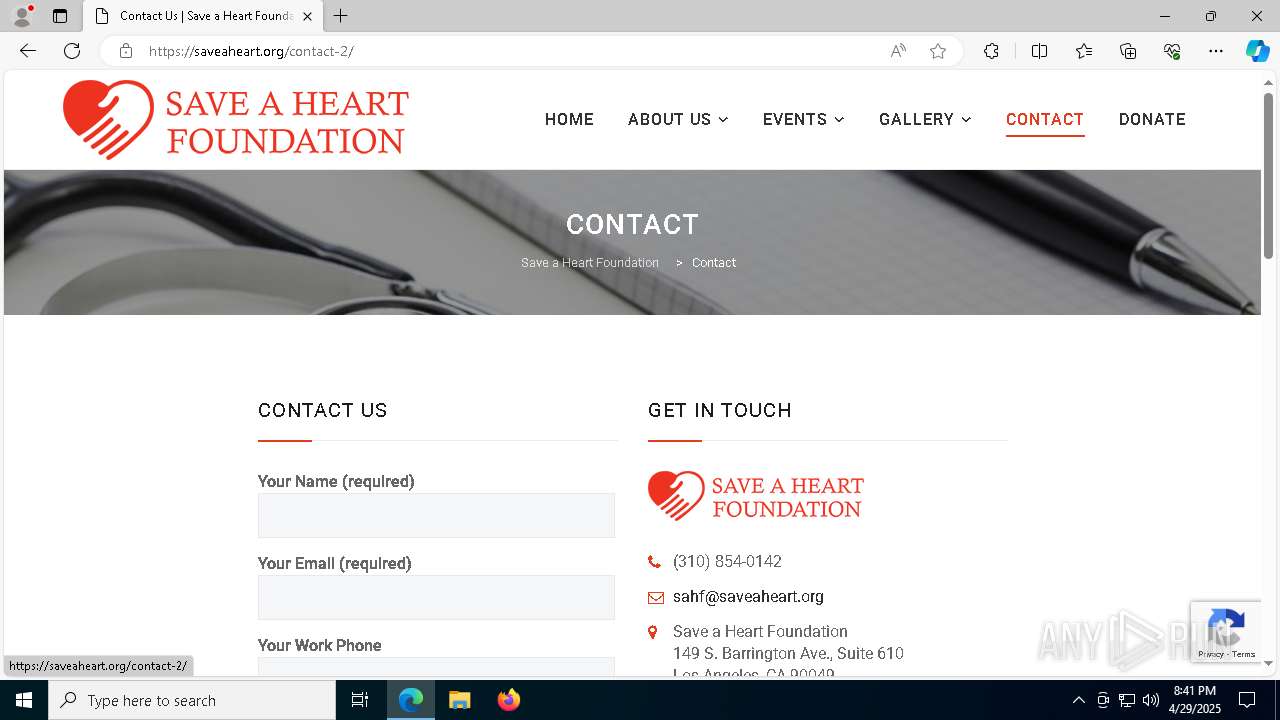This screenshot has height=720, width=1280.
Task: Open a new browser tab
Action: [341, 16]
